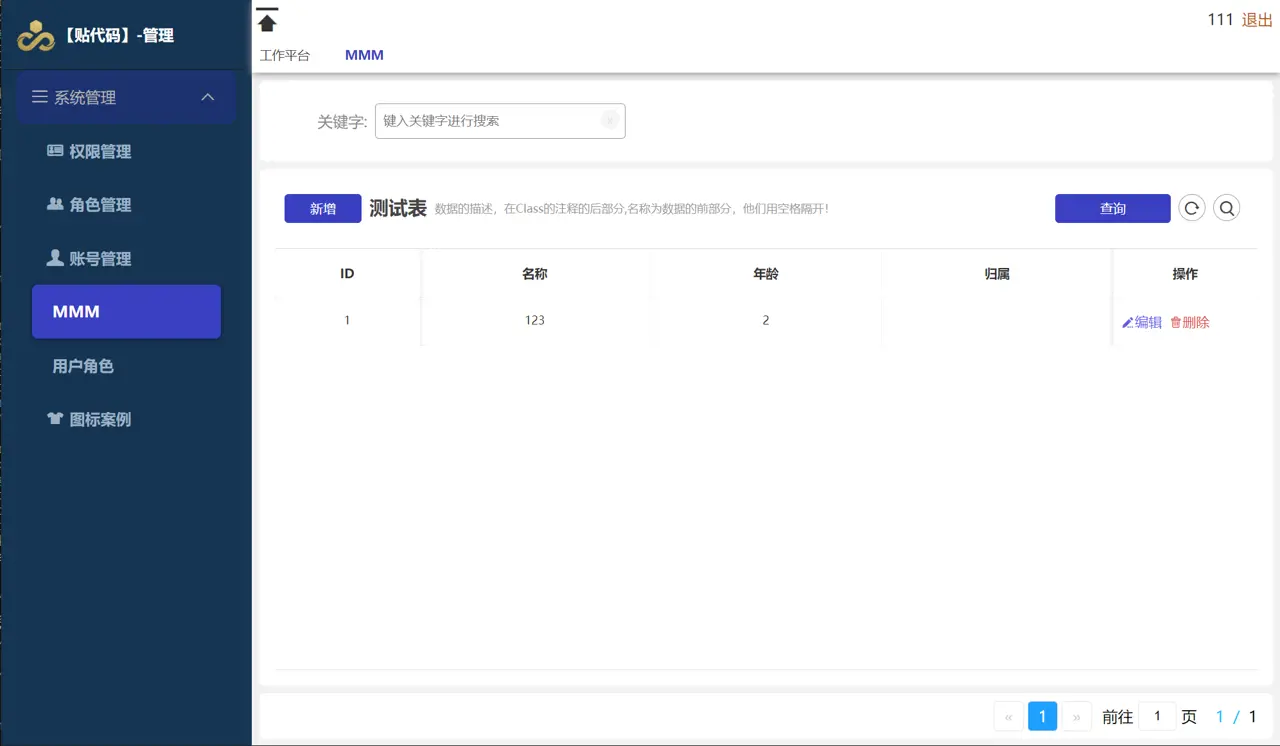Click the username 111 at top right
The image size is (1280, 746).
(1220, 20)
